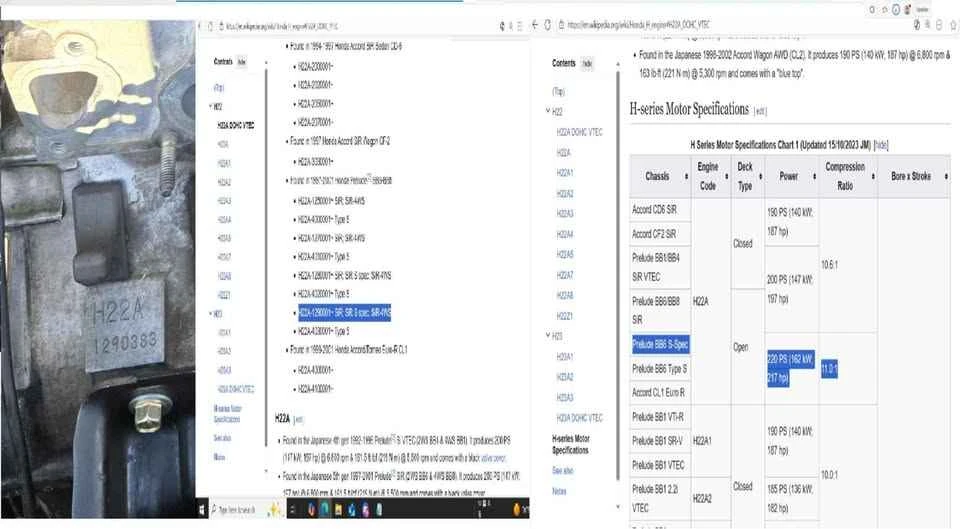
Task: Hide the H Series Motor Specifications chart
Action: click(881, 145)
